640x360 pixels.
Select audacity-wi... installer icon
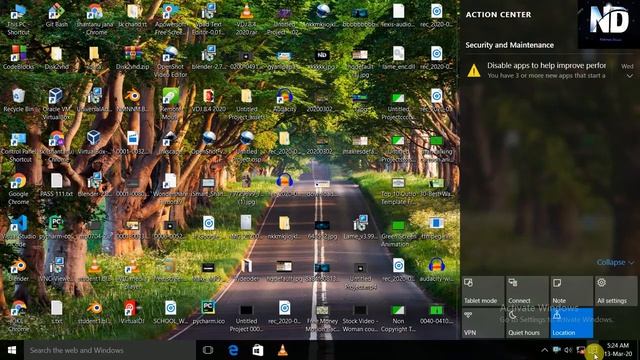coord(436,269)
